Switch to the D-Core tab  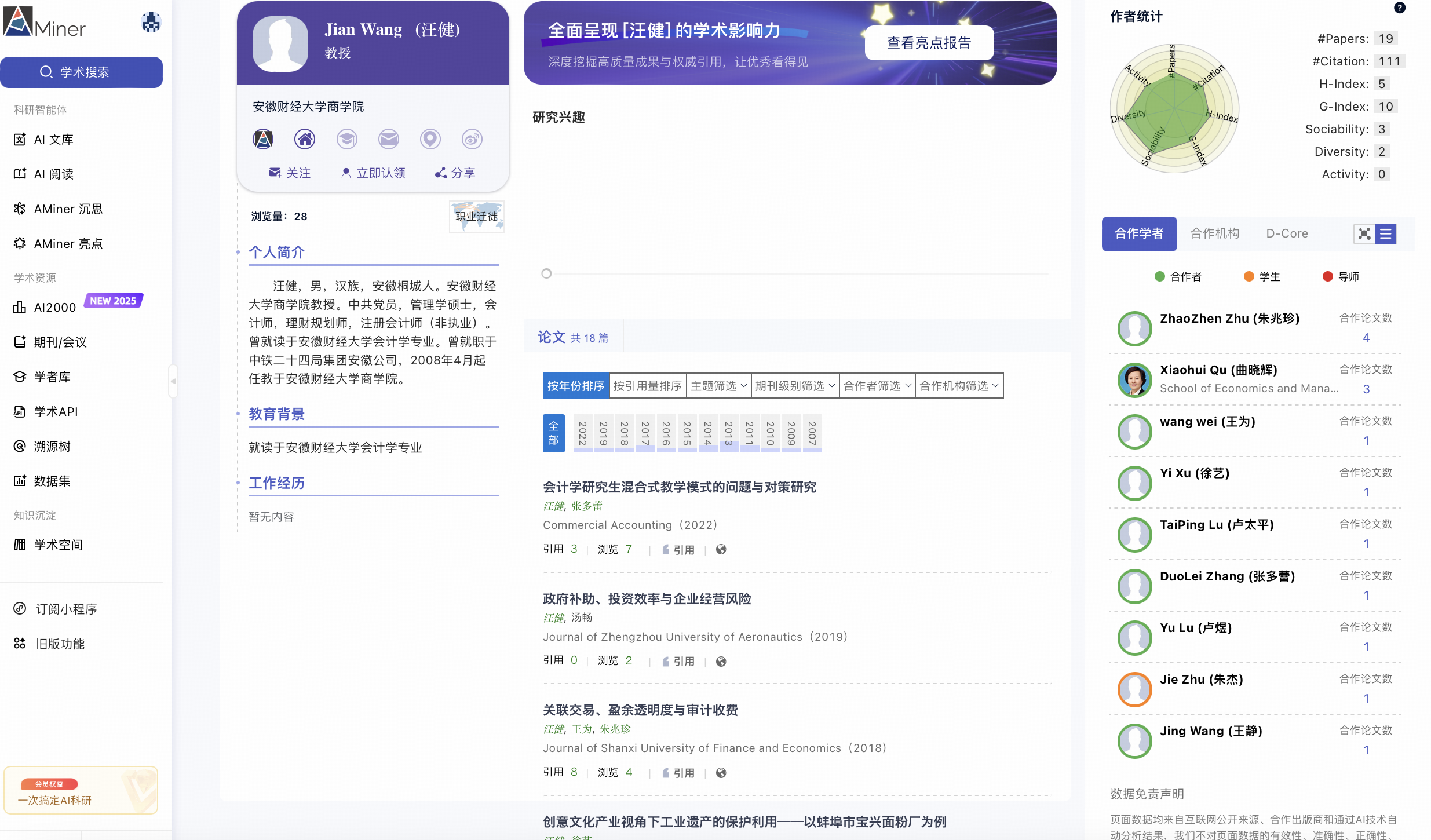point(1287,233)
